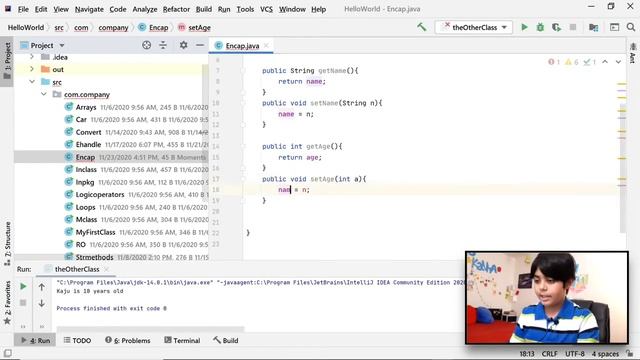Expand the .idea folder
The image size is (640, 360).
tap(32, 57)
